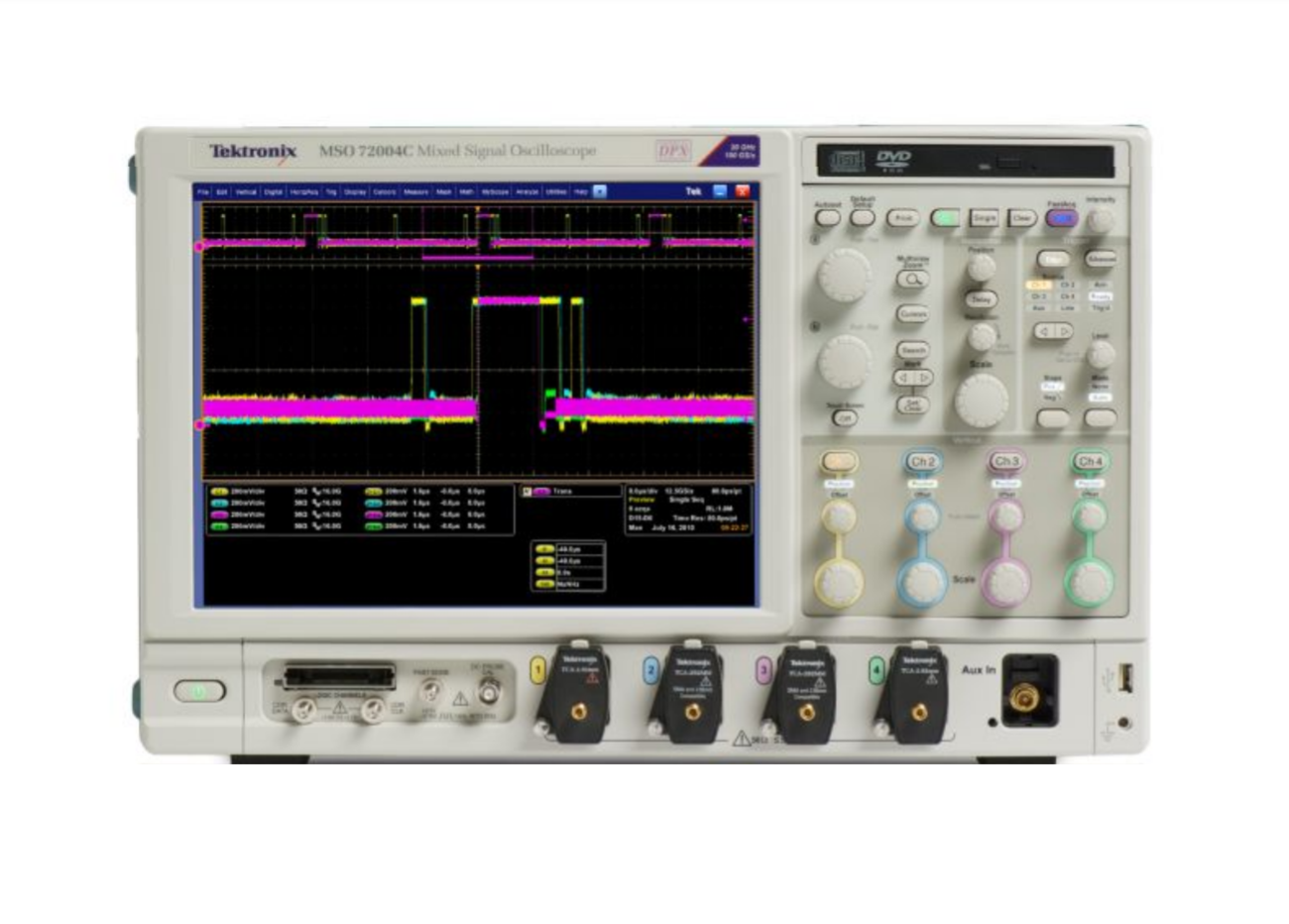The width and height of the screenshot is (1289, 924).
Task: Toggle the blue-lit FastAcq button
Action: coord(1062,218)
